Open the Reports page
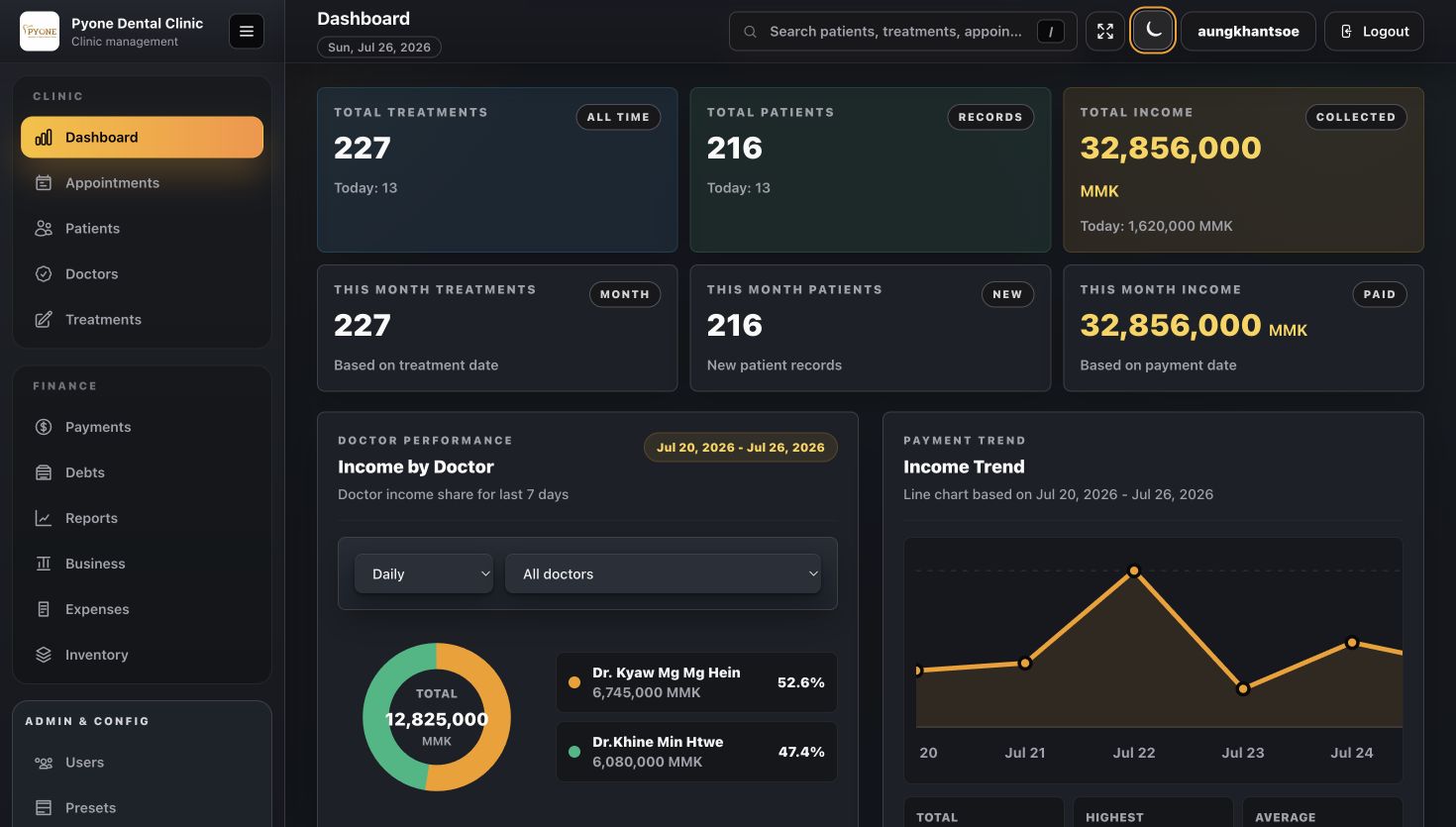Screen dimensions: 1456x827 click(x=142, y=518)
